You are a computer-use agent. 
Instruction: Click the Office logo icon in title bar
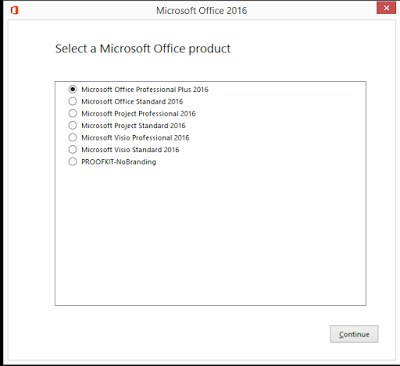[14, 10]
